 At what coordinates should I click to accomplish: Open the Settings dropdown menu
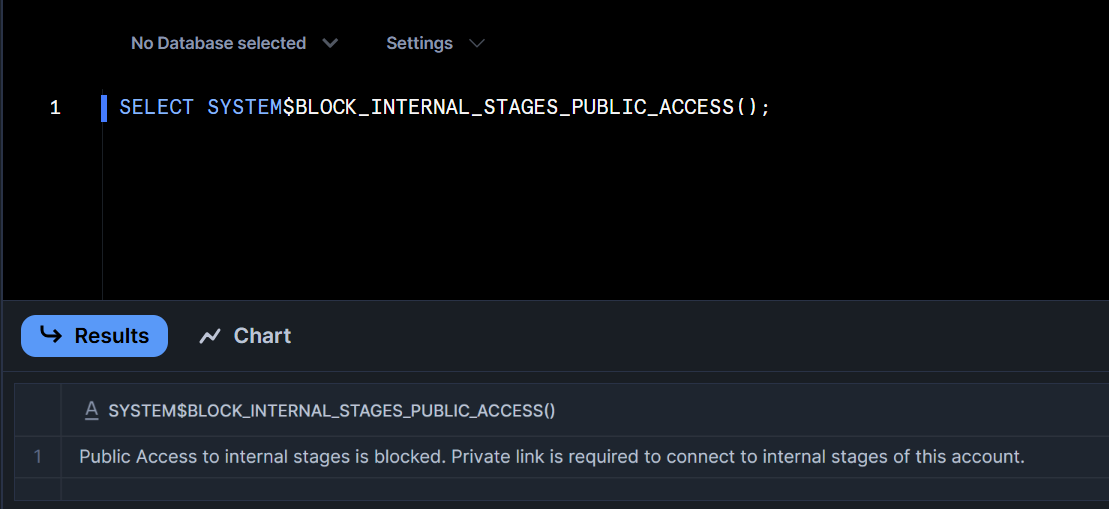click(x=419, y=43)
